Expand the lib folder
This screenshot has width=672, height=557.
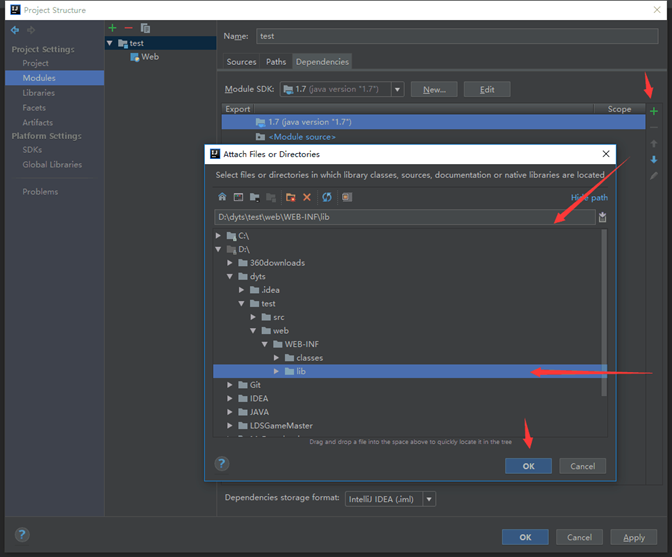pos(276,371)
